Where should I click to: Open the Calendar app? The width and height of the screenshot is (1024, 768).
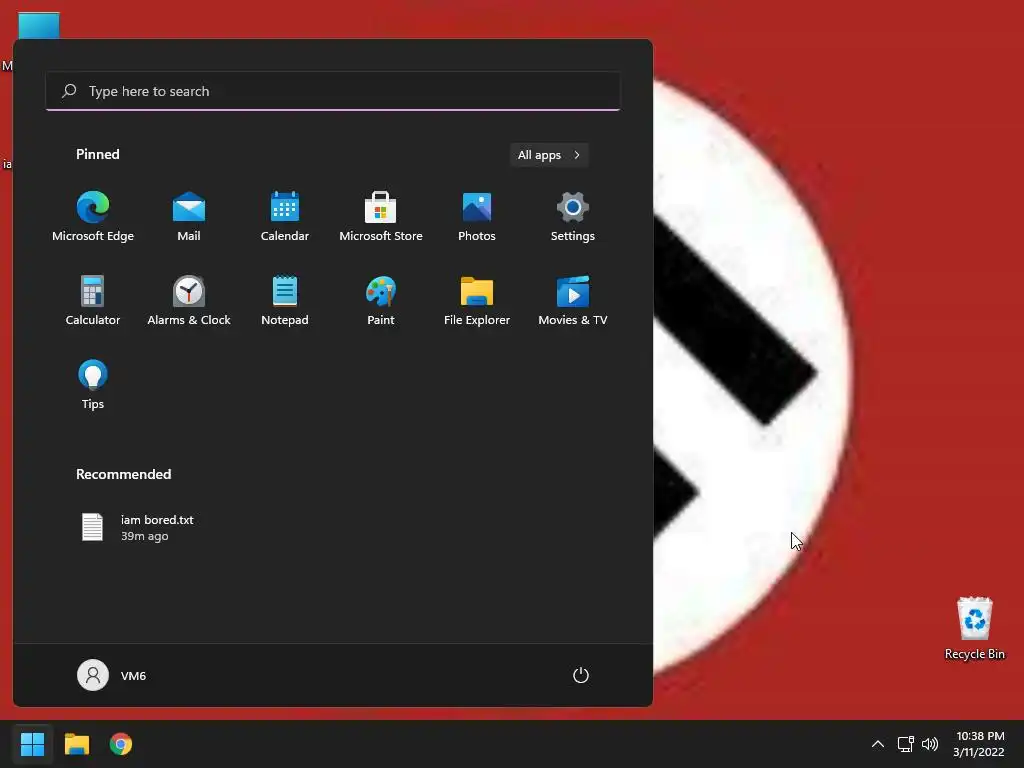pos(285,217)
